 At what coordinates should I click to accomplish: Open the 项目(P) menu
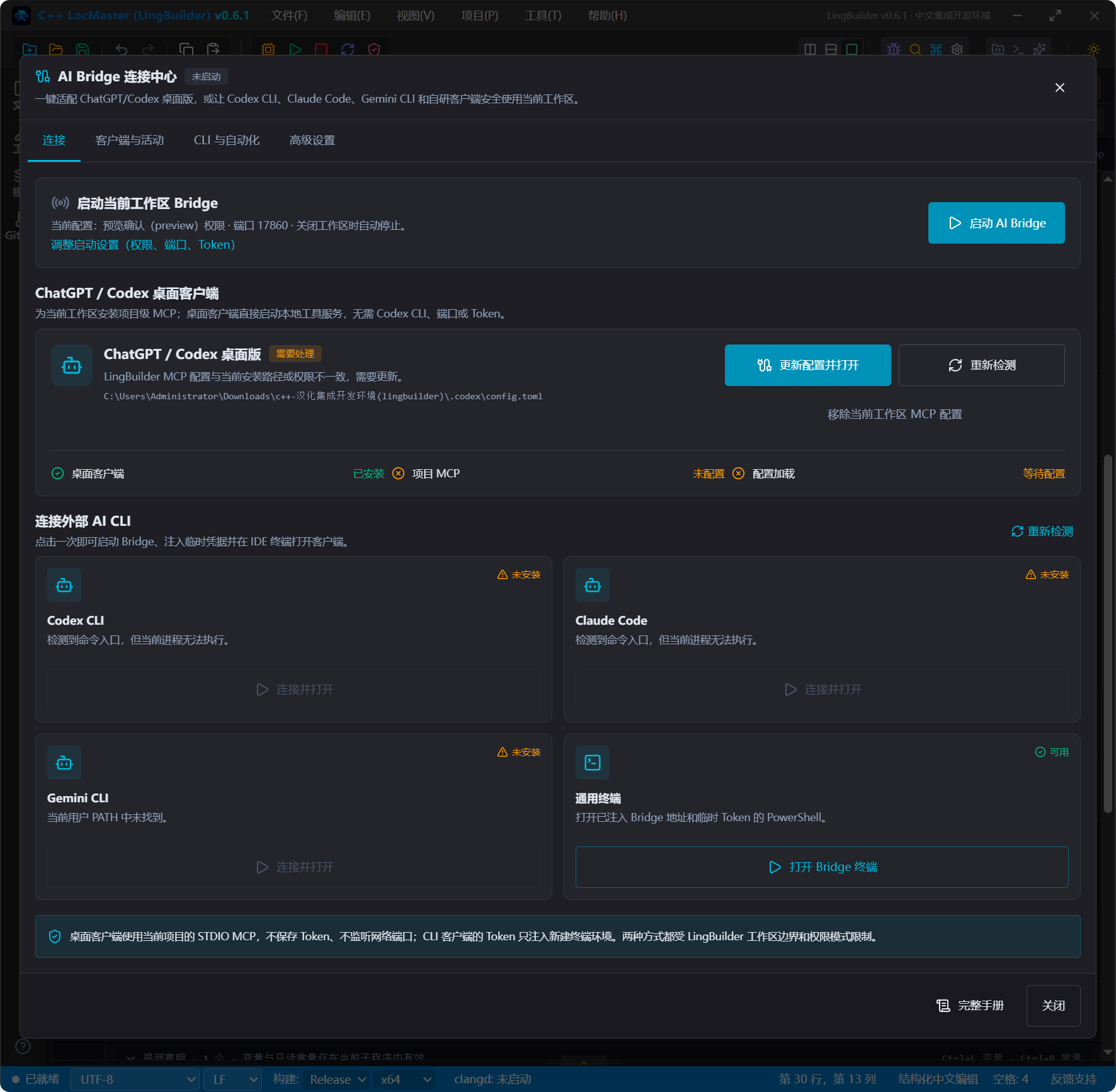click(480, 16)
